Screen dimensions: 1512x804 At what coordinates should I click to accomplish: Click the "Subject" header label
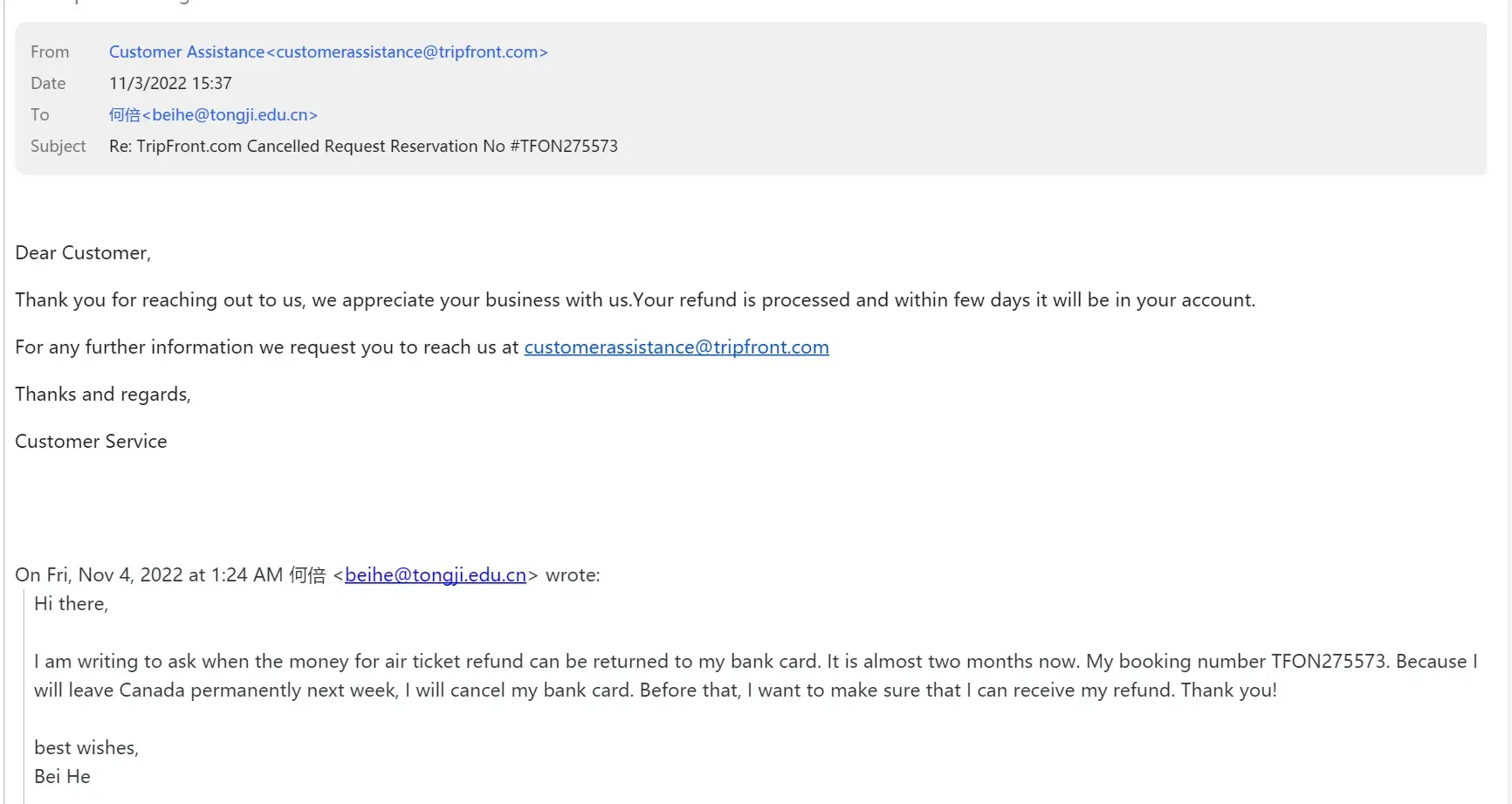(58, 147)
